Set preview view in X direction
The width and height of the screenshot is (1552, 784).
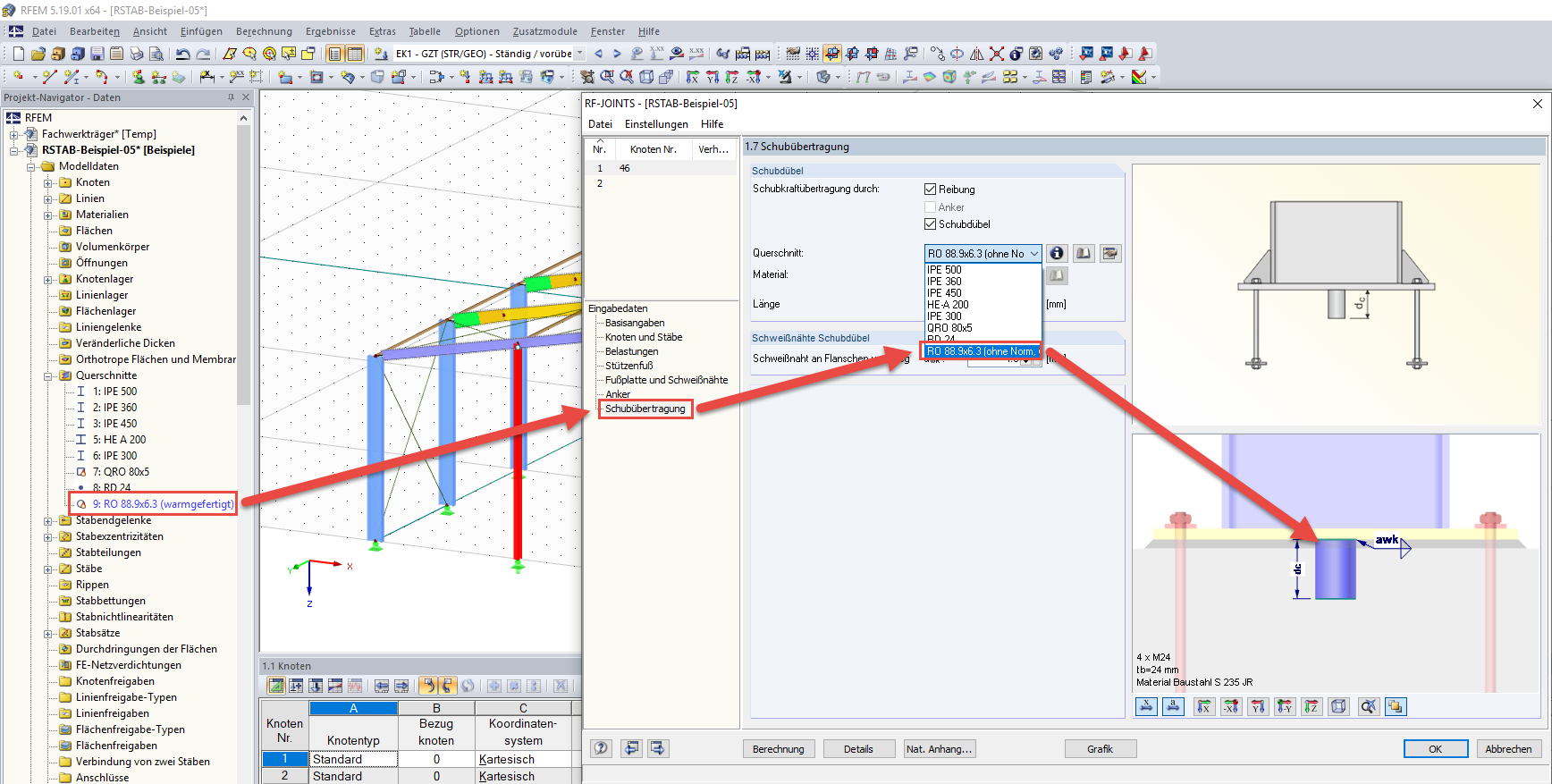coord(1204,707)
